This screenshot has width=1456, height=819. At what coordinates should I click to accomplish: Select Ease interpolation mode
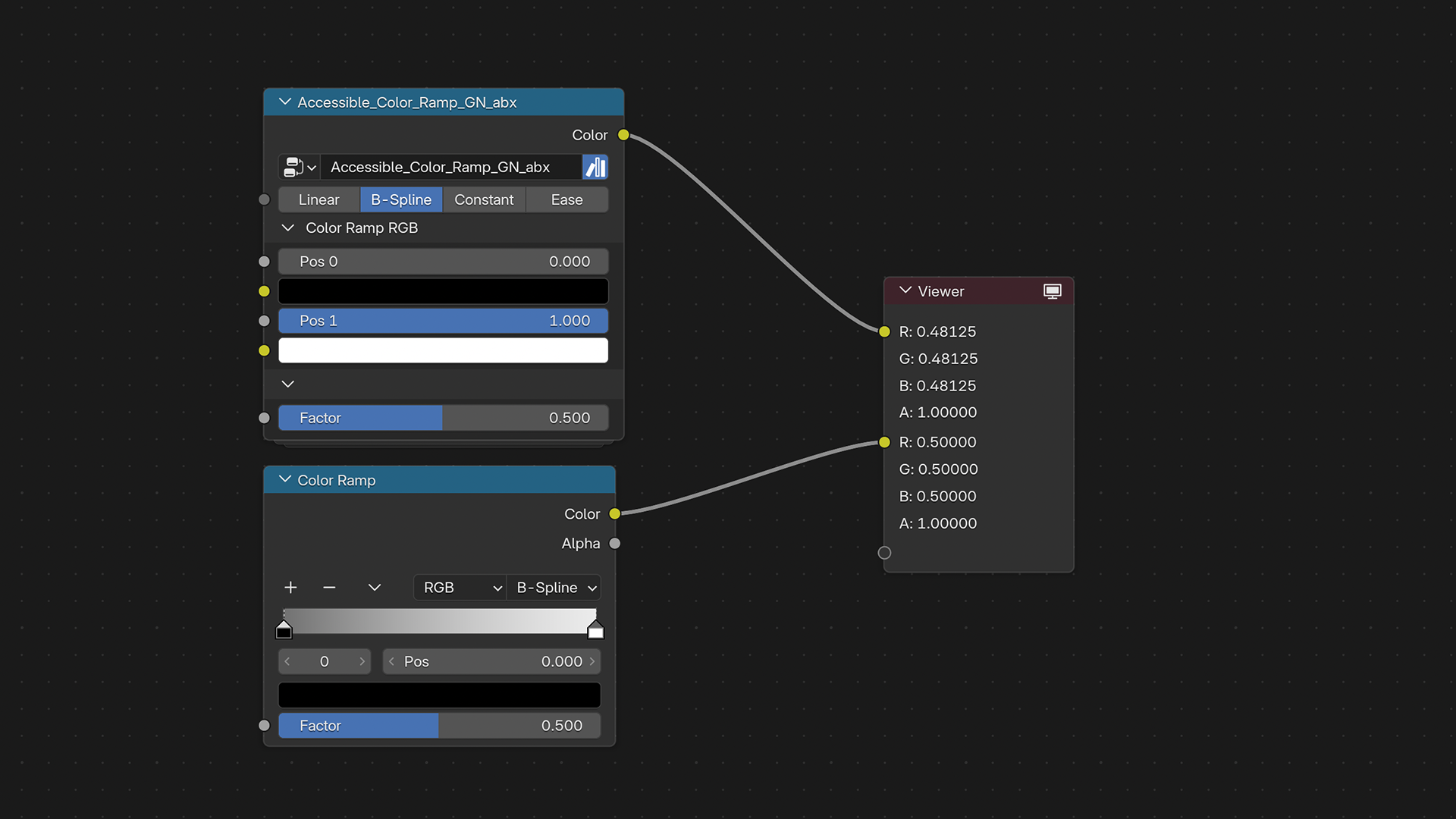(566, 199)
